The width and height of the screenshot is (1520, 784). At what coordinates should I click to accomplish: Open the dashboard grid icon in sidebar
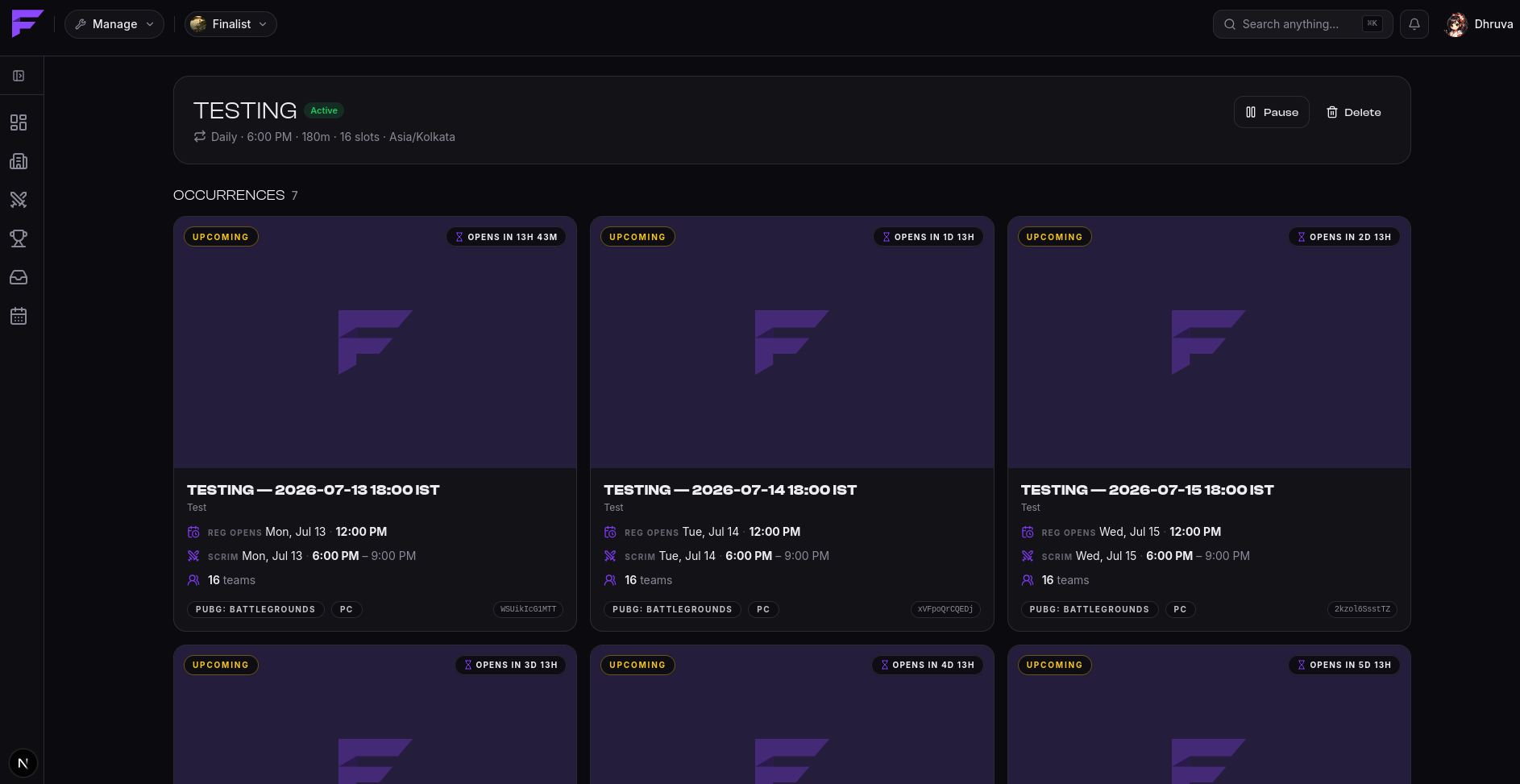pos(19,122)
